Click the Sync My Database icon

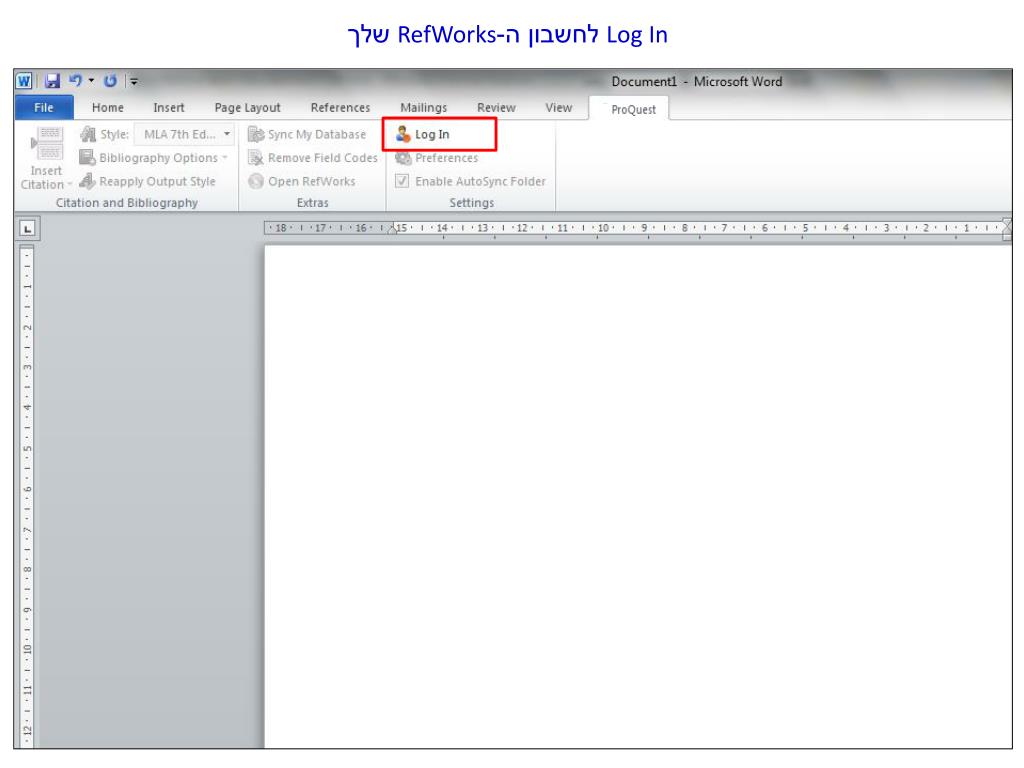click(x=256, y=135)
